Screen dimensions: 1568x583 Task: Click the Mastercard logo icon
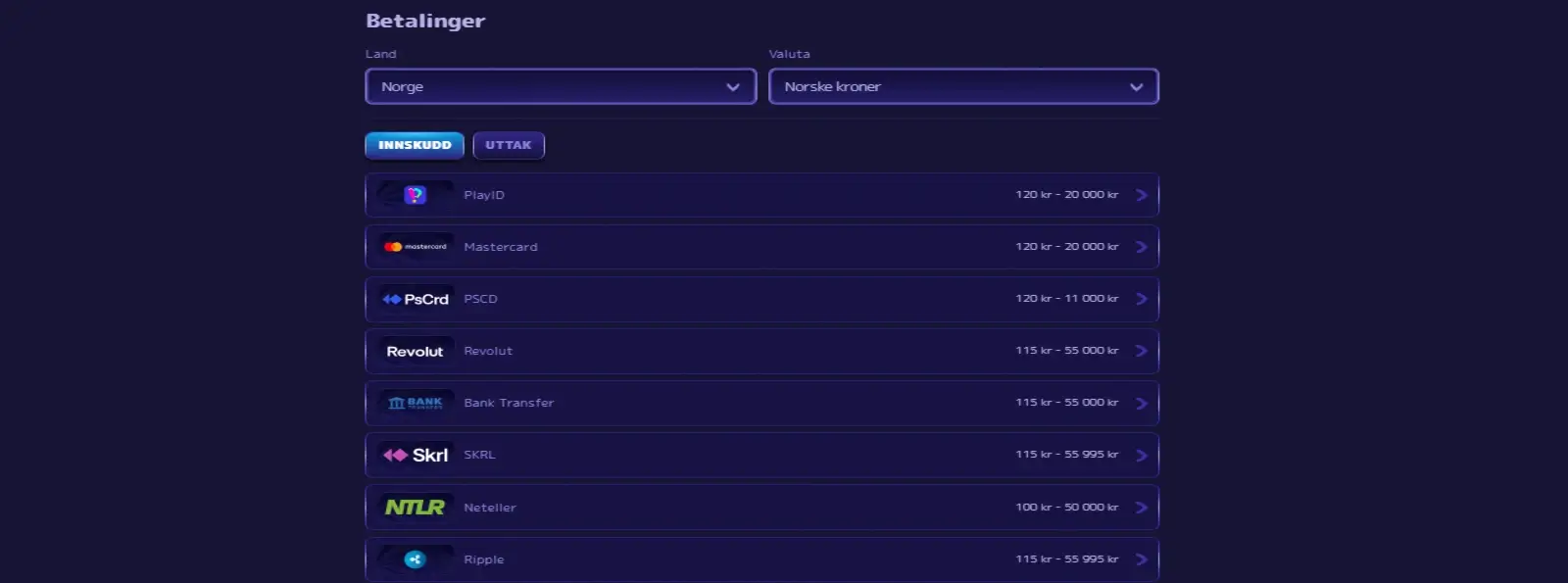pyautogui.click(x=416, y=247)
